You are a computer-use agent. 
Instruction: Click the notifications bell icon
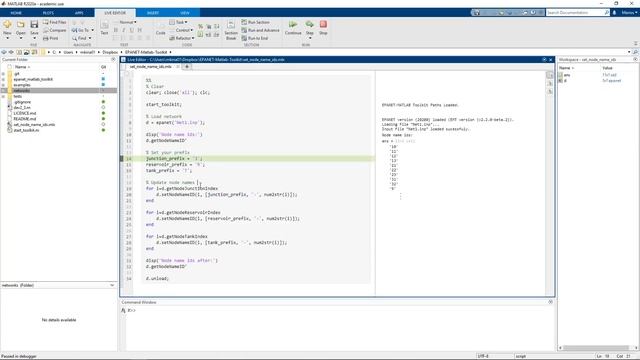coord(614,13)
